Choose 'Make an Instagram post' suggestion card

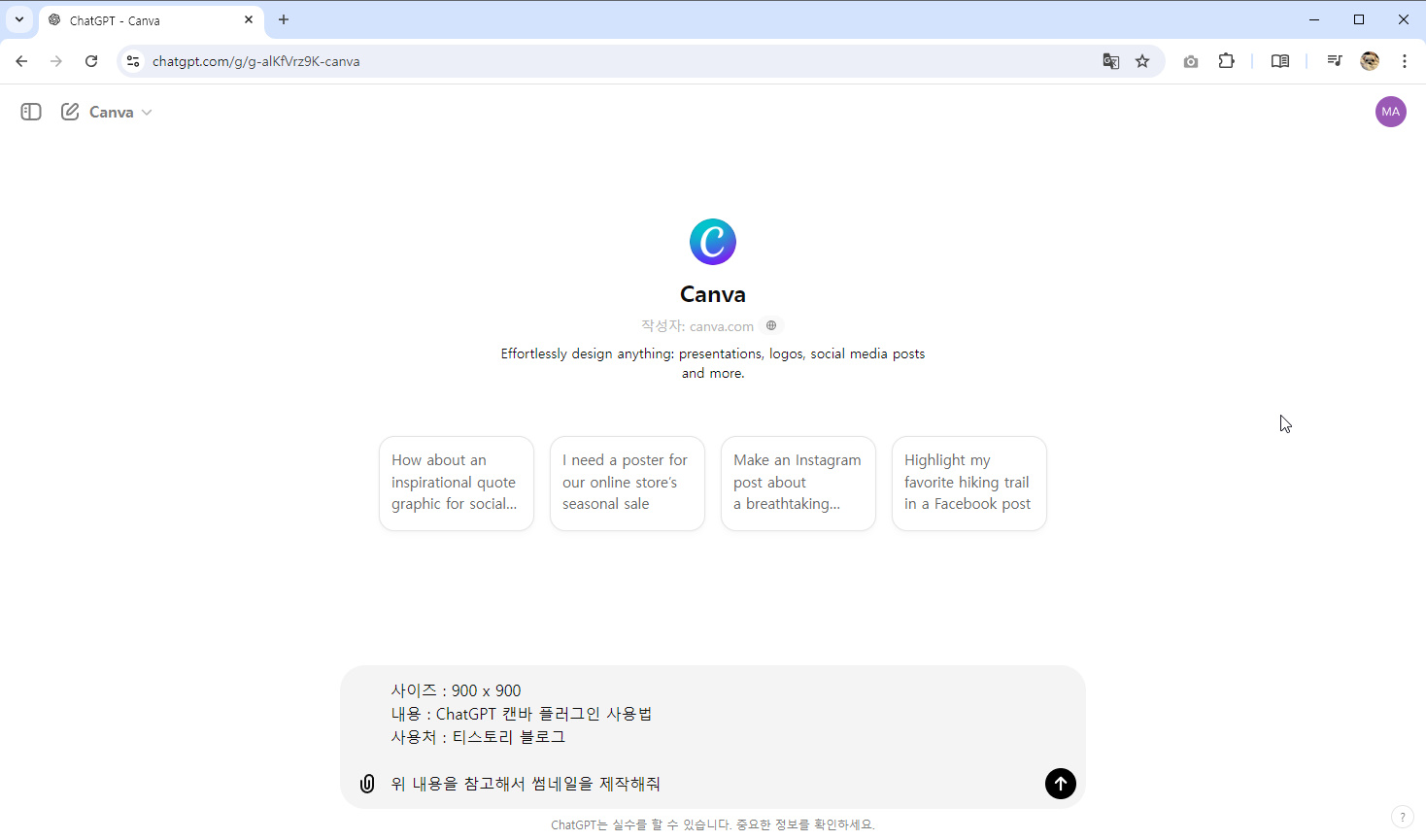pyautogui.click(x=798, y=483)
